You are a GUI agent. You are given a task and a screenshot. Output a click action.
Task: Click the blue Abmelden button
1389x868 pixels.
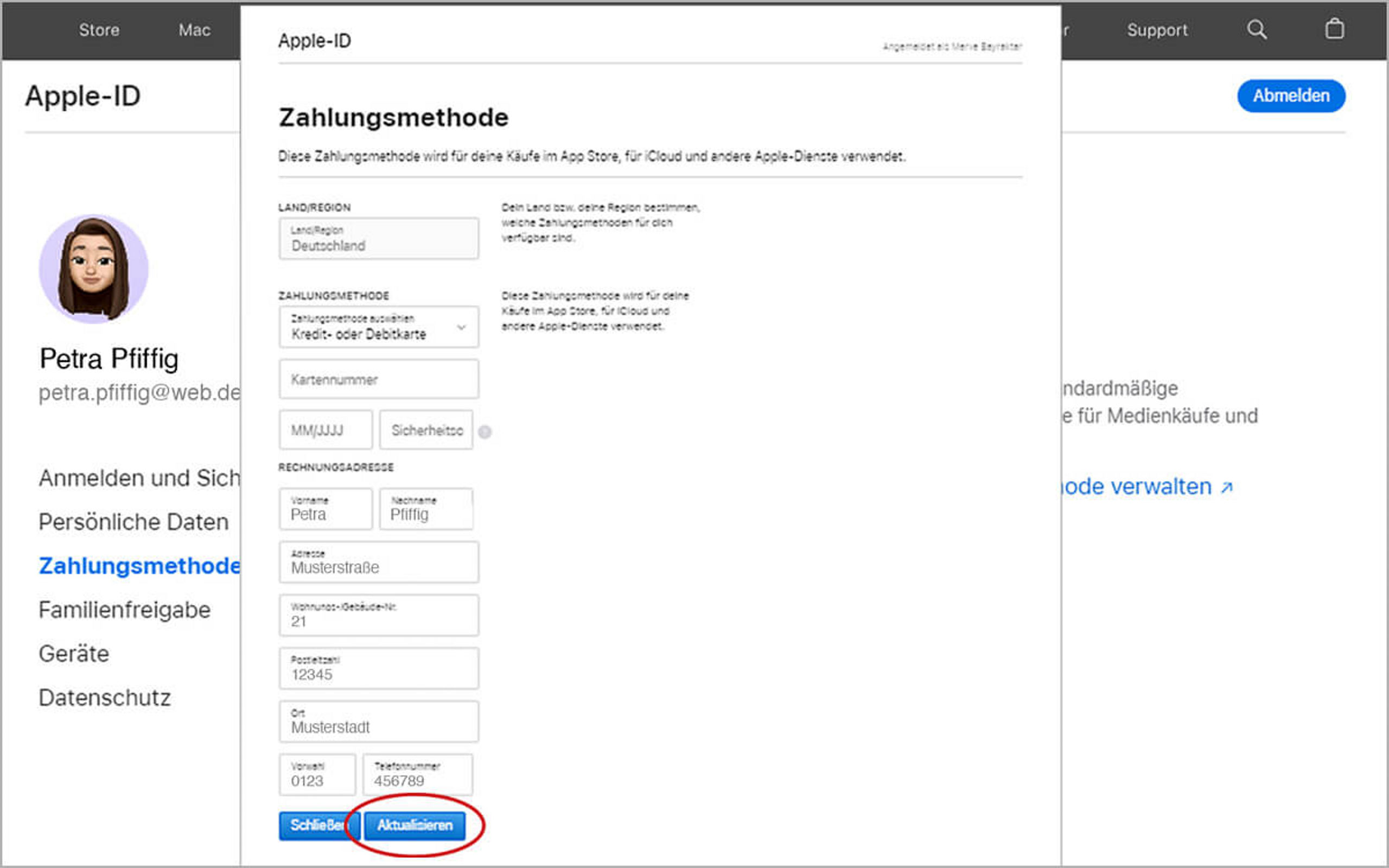[1291, 96]
